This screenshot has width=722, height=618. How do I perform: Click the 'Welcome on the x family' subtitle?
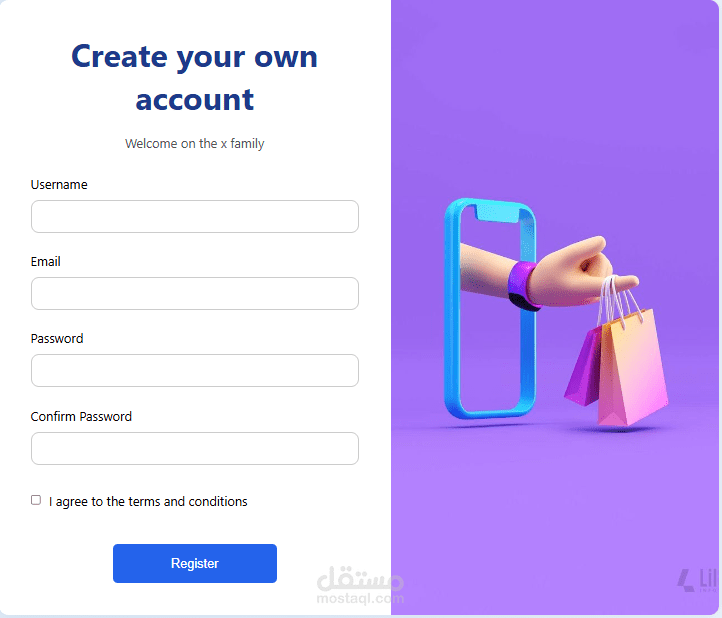195,144
